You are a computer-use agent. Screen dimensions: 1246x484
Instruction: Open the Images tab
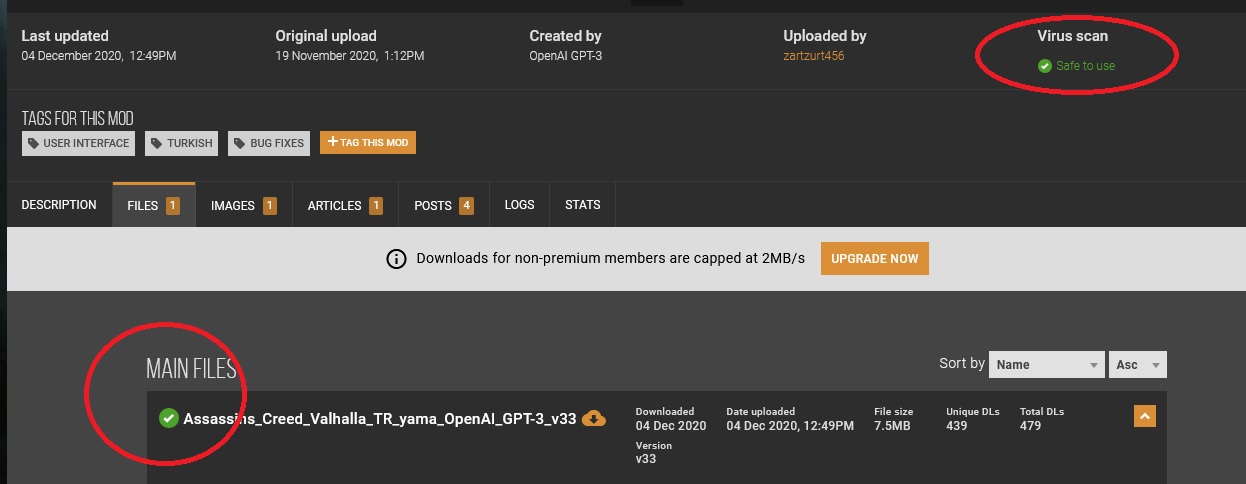(244, 205)
